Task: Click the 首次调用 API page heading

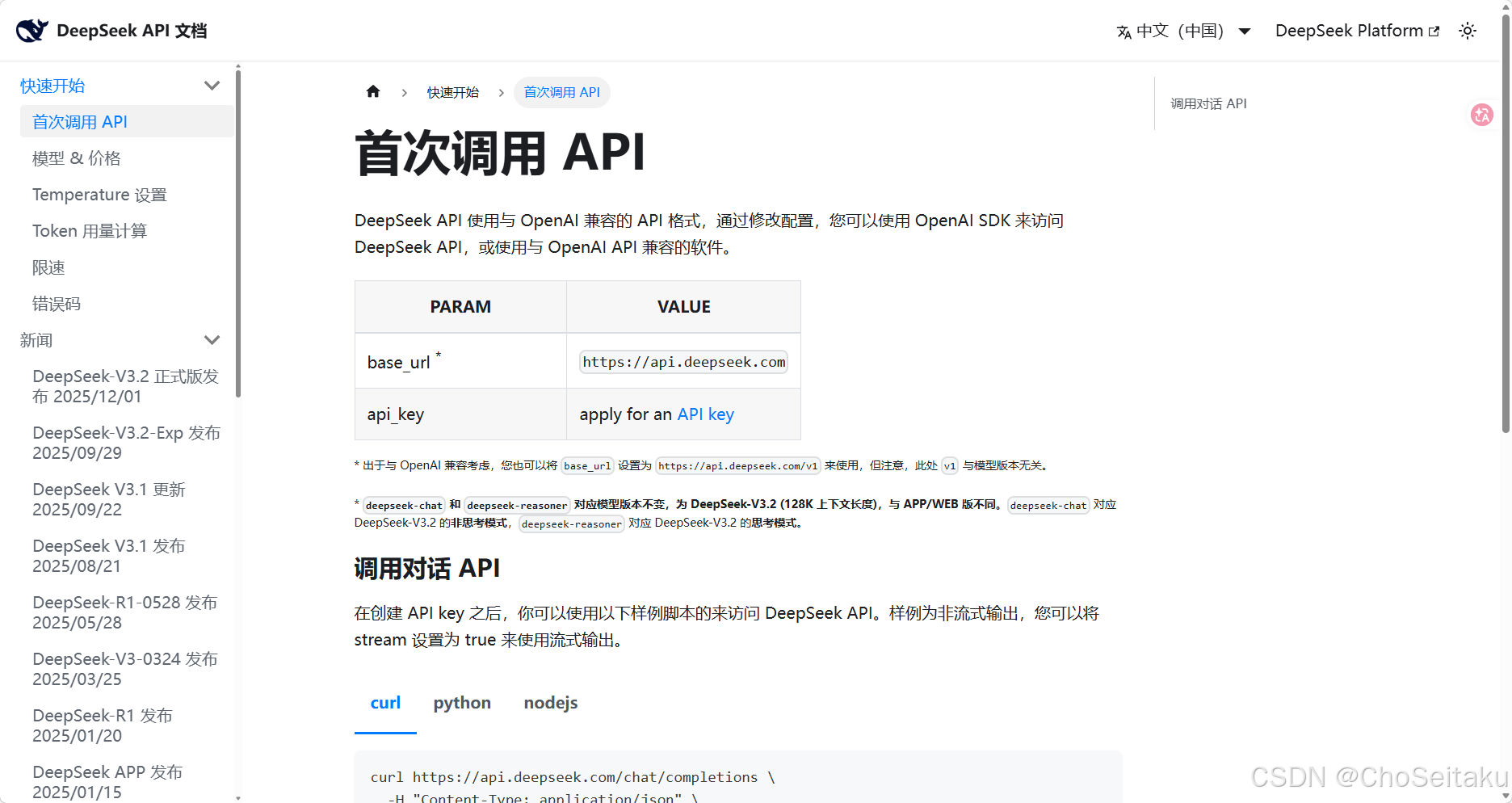Action: (x=500, y=153)
